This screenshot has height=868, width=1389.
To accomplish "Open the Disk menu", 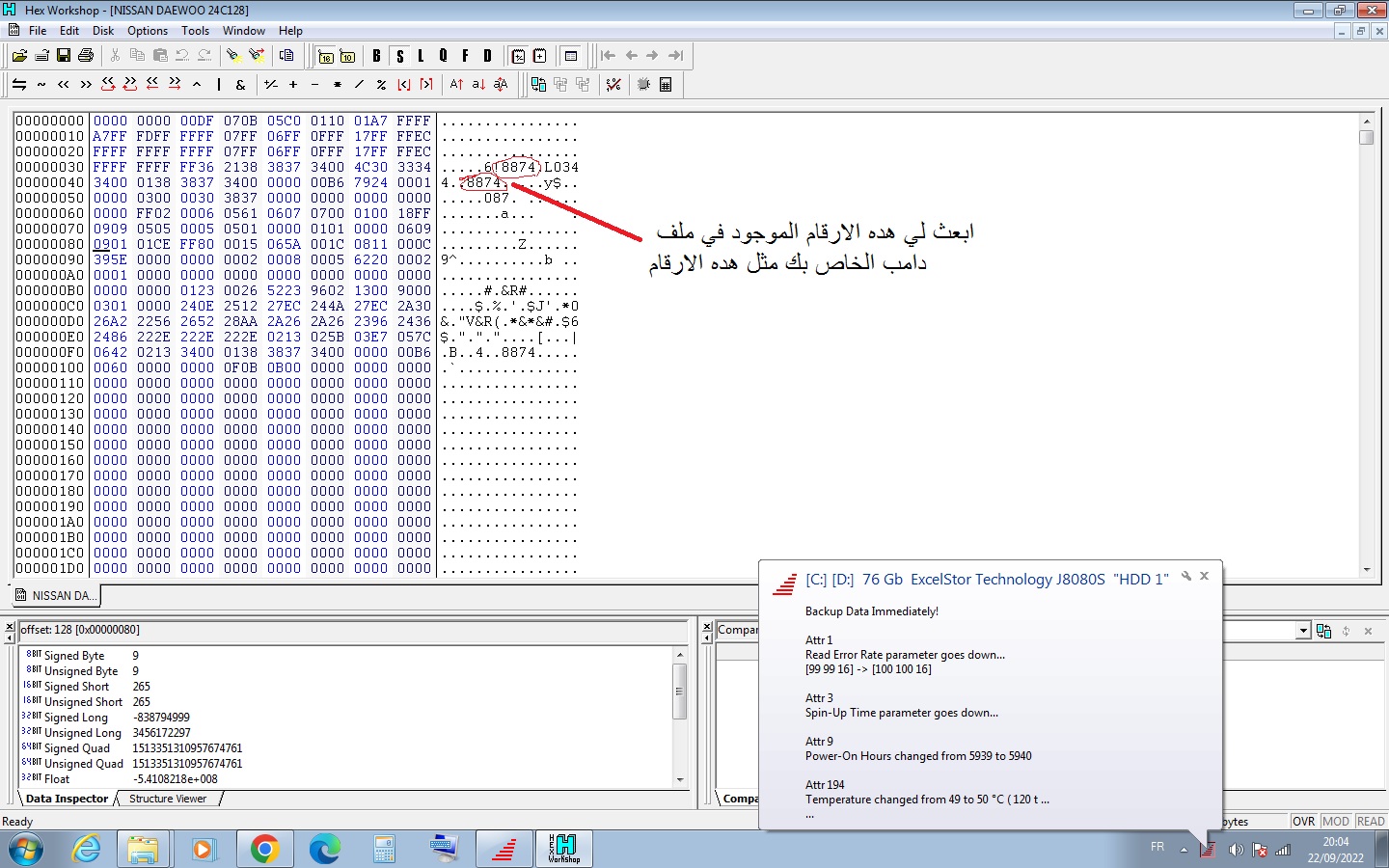I will point(103,31).
